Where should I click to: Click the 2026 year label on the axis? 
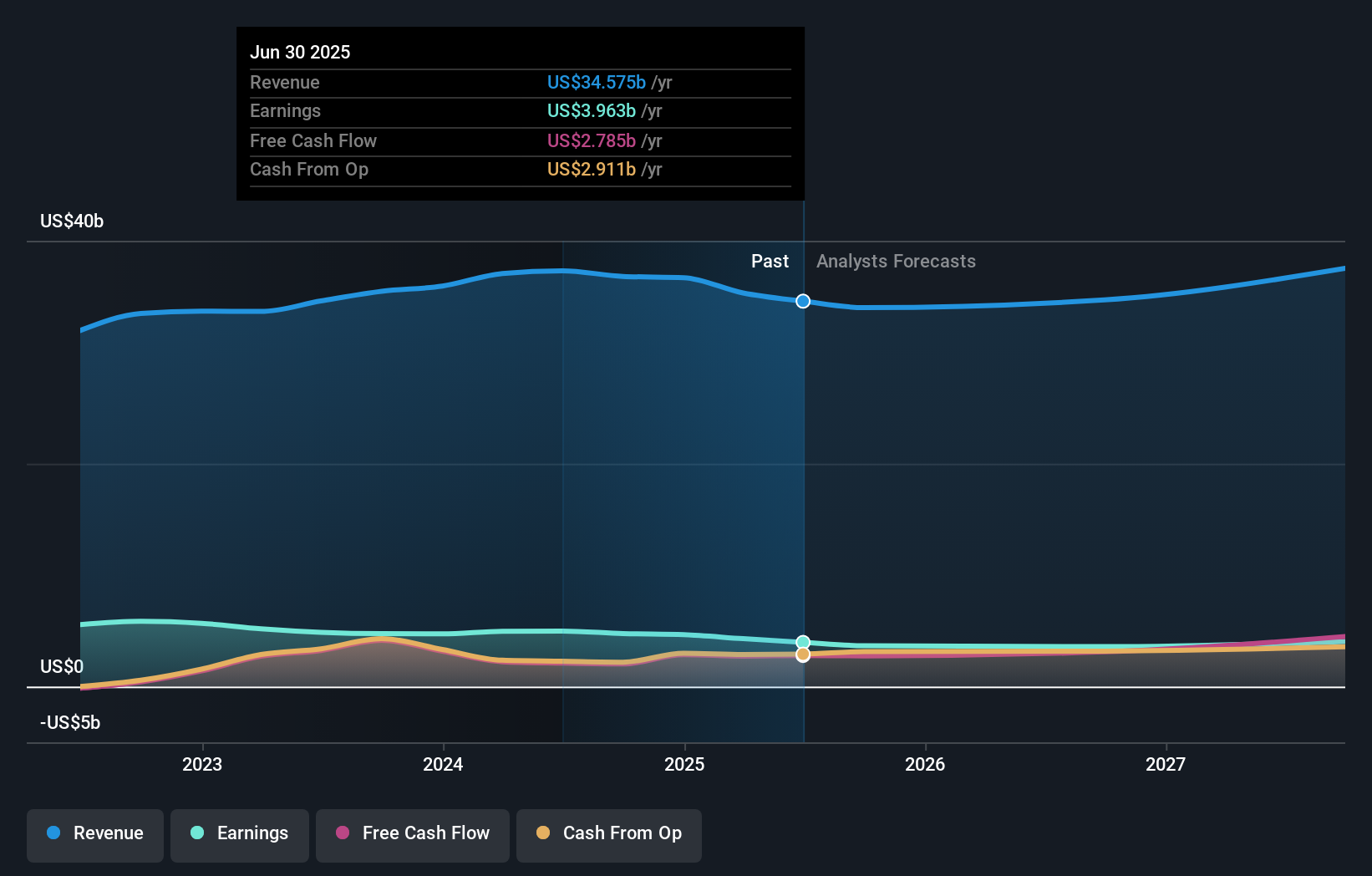pyautogui.click(x=925, y=764)
